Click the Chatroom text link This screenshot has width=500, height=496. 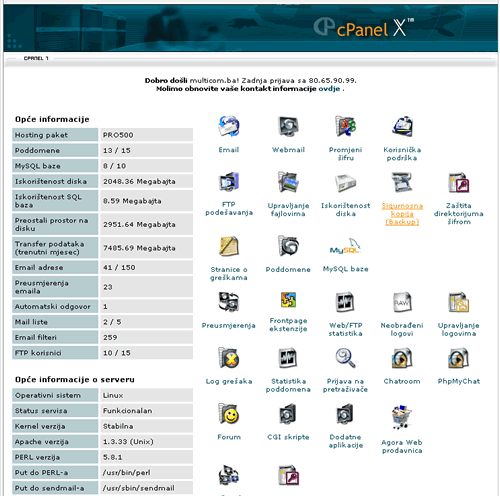(402, 381)
